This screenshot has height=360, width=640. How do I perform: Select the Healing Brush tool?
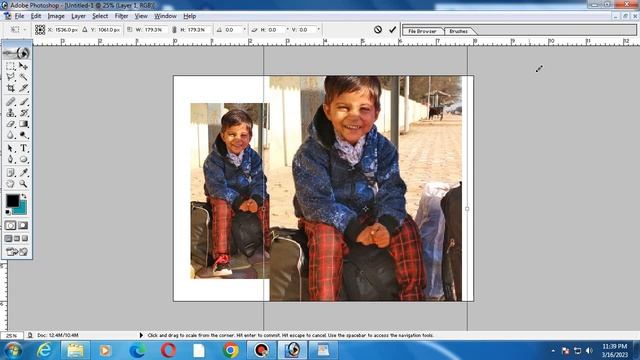[x=11, y=102]
